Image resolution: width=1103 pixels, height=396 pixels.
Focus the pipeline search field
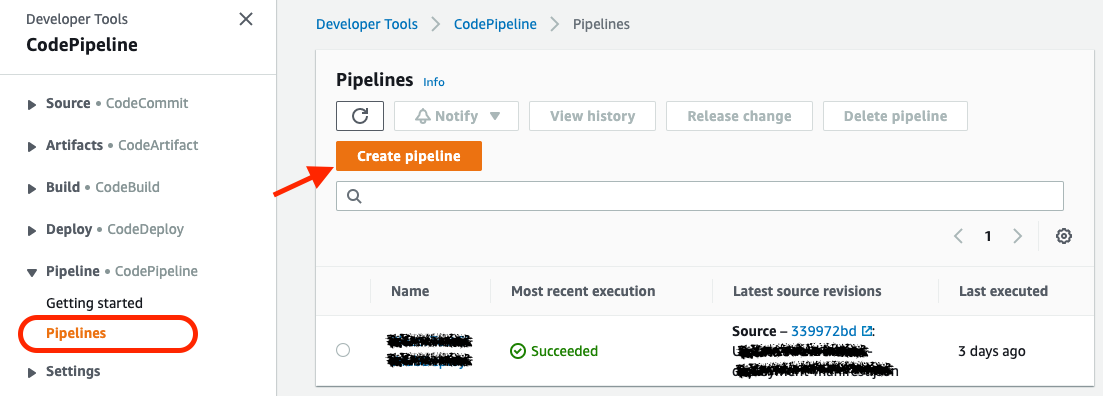coord(700,196)
